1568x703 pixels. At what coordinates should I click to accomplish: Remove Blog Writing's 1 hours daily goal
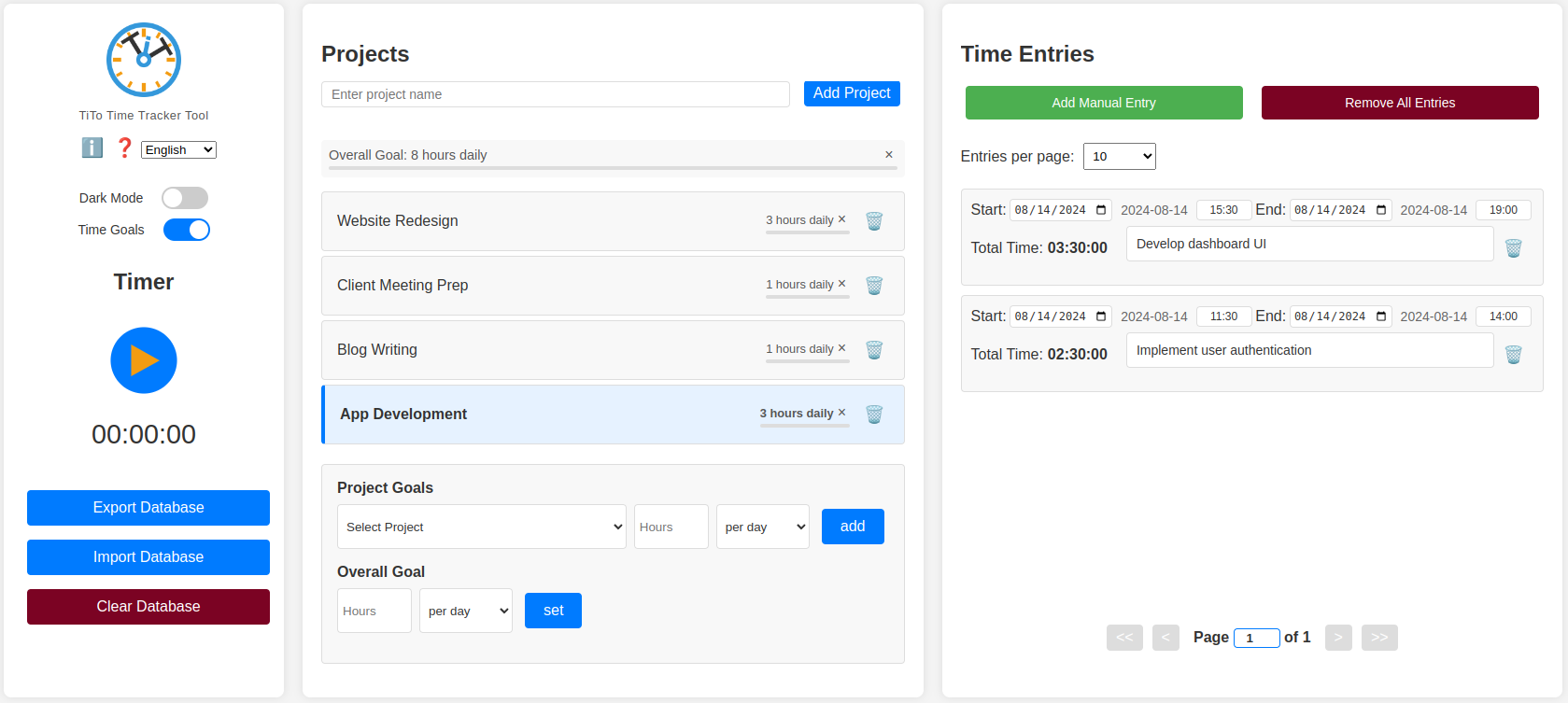(841, 348)
